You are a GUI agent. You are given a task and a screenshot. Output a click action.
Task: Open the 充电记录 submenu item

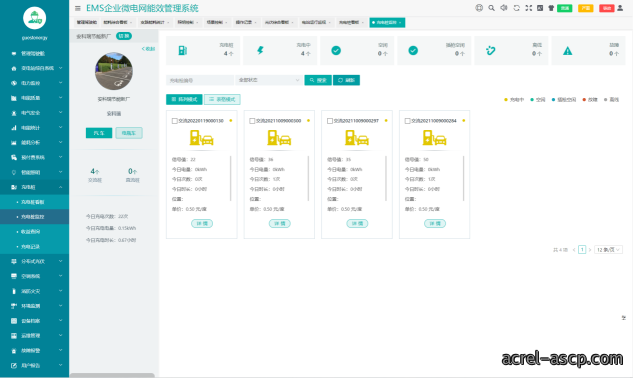pos(34,246)
